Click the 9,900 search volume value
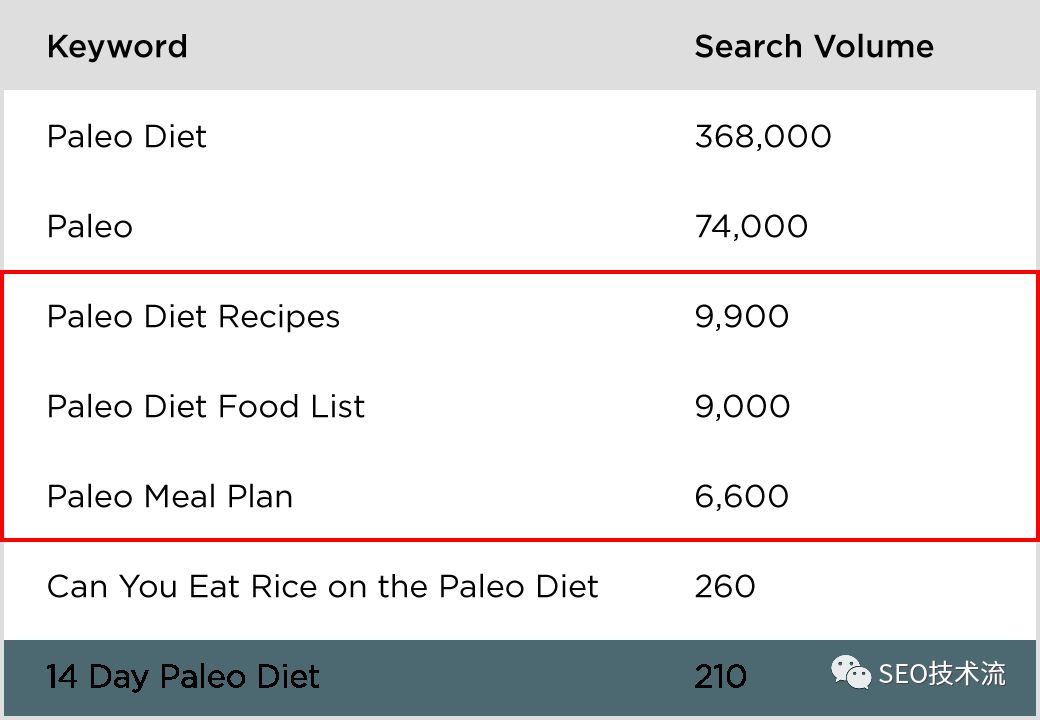The height and width of the screenshot is (720, 1040). point(742,317)
